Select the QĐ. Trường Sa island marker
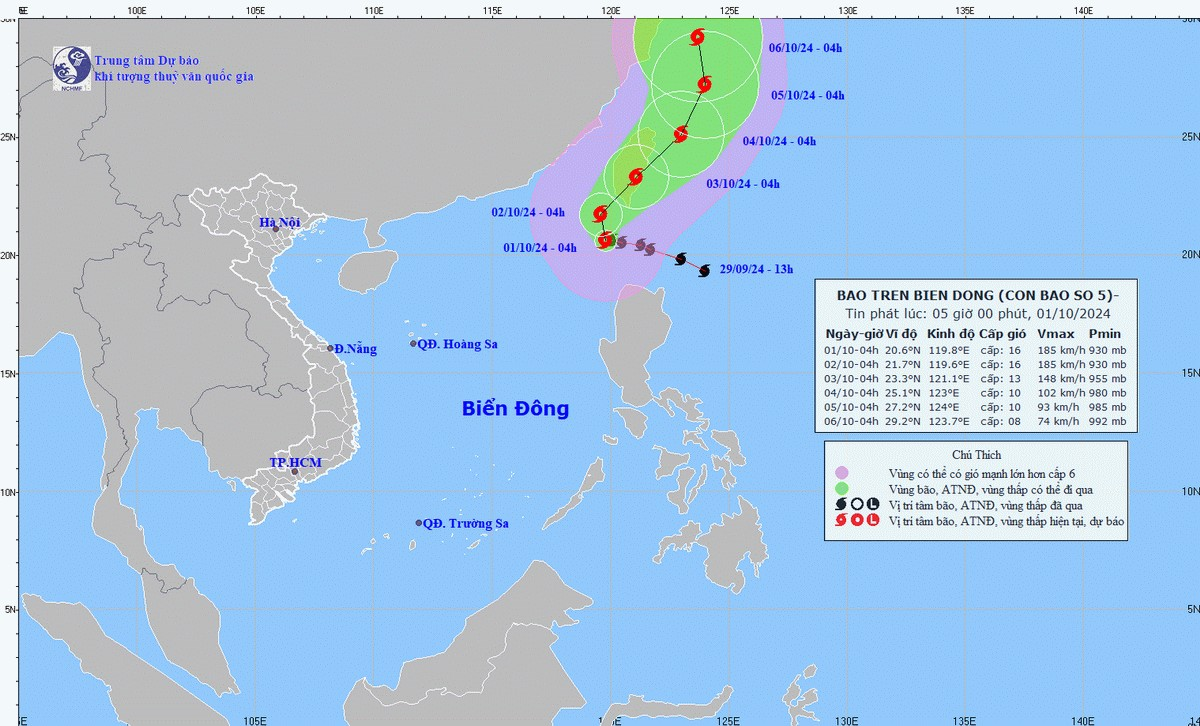Screen dimensions: 1200x726 [x=419, y=523]
